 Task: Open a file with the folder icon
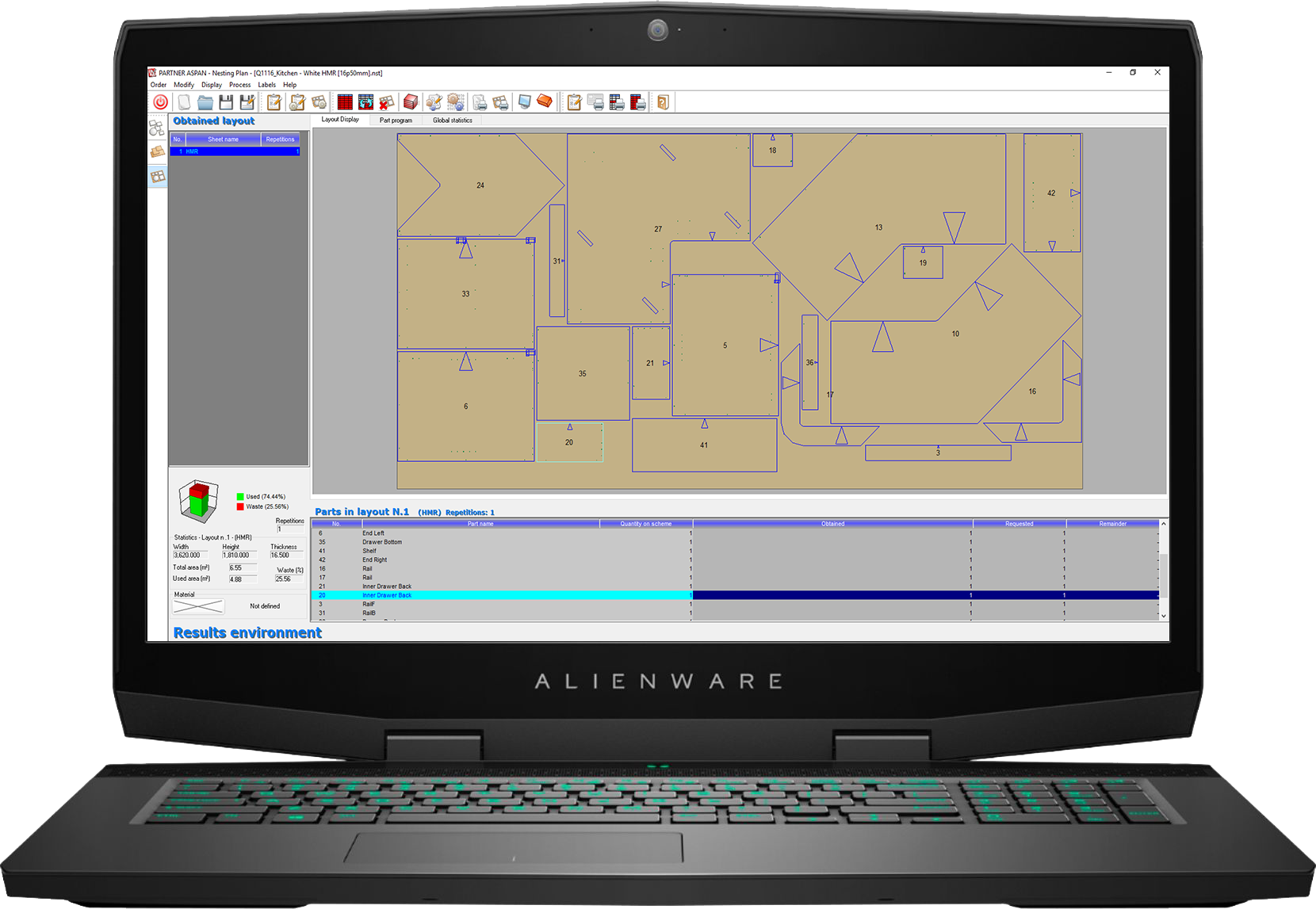point(205,102)
